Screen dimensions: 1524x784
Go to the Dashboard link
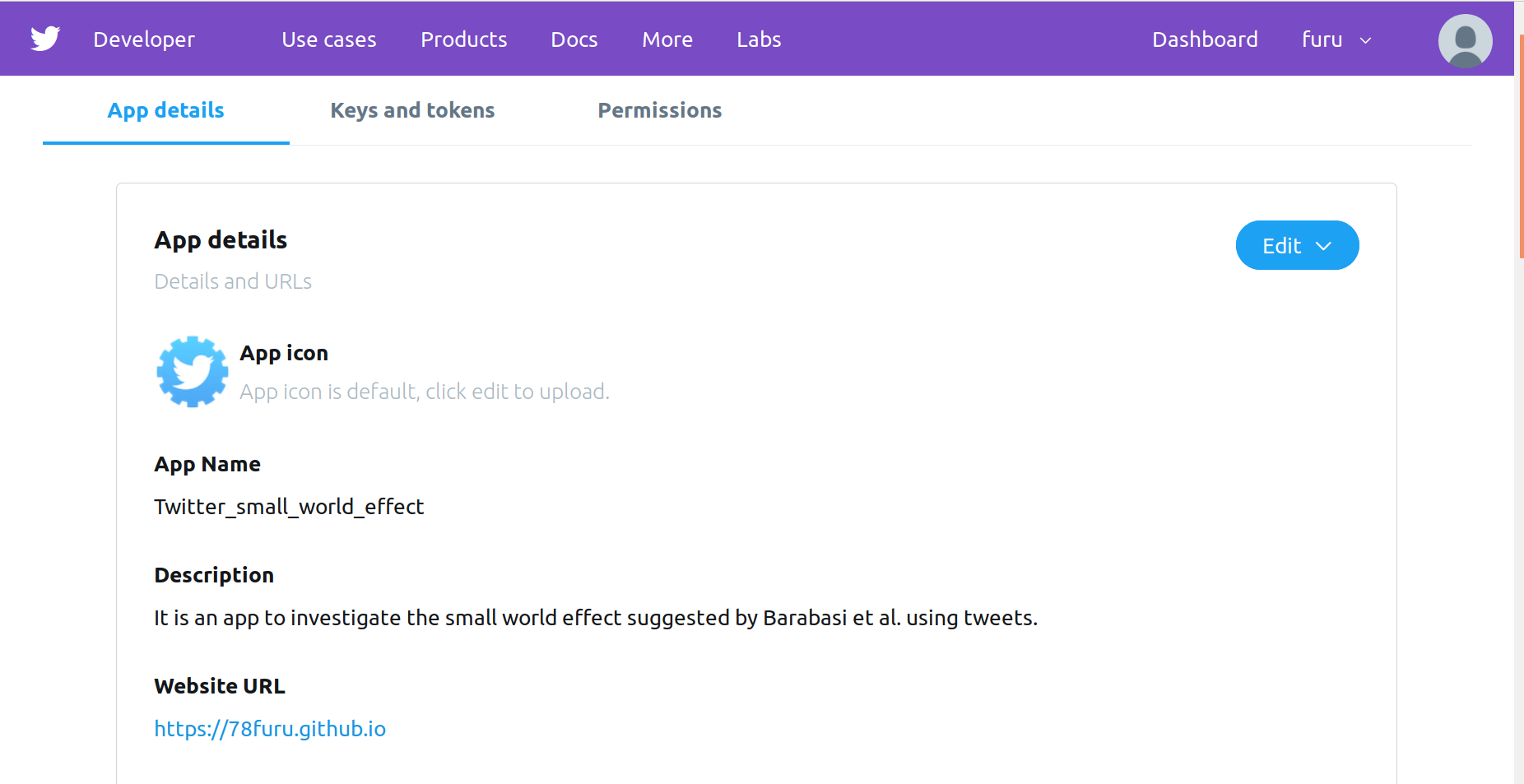[1205, 39]
